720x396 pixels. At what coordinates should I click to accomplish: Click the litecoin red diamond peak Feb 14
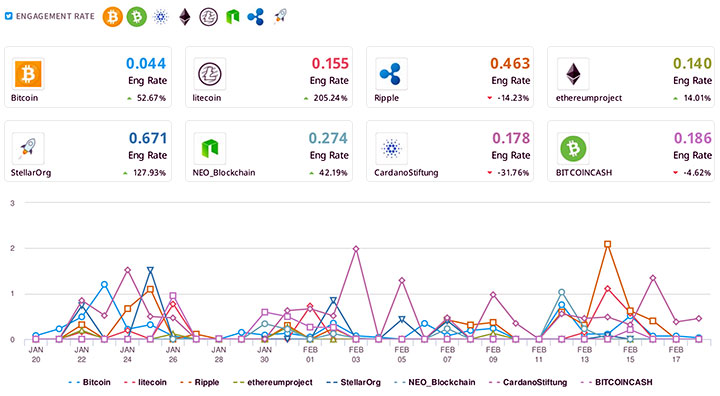608,289
